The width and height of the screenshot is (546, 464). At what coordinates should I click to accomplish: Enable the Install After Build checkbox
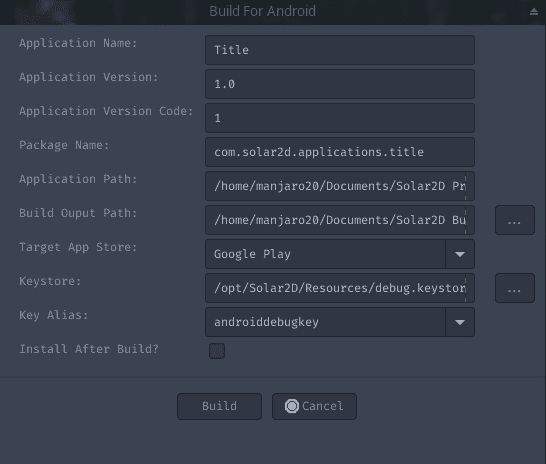(217, 351)
